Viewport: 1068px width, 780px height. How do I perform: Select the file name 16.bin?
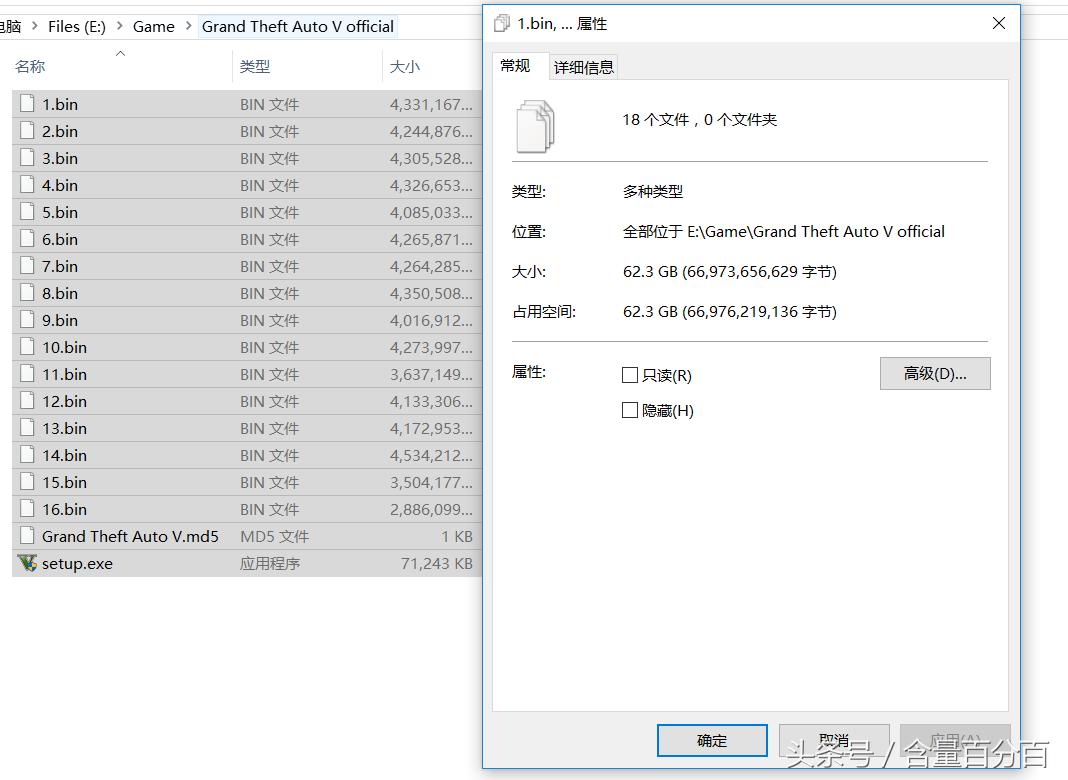(65, 510)
